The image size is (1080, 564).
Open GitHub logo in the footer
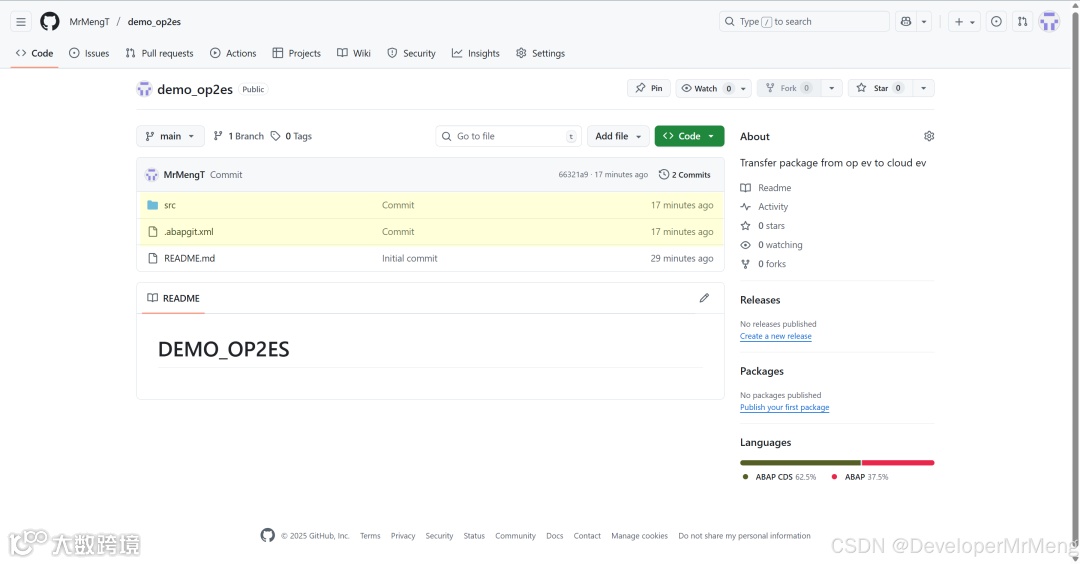(x=268, y=535)
